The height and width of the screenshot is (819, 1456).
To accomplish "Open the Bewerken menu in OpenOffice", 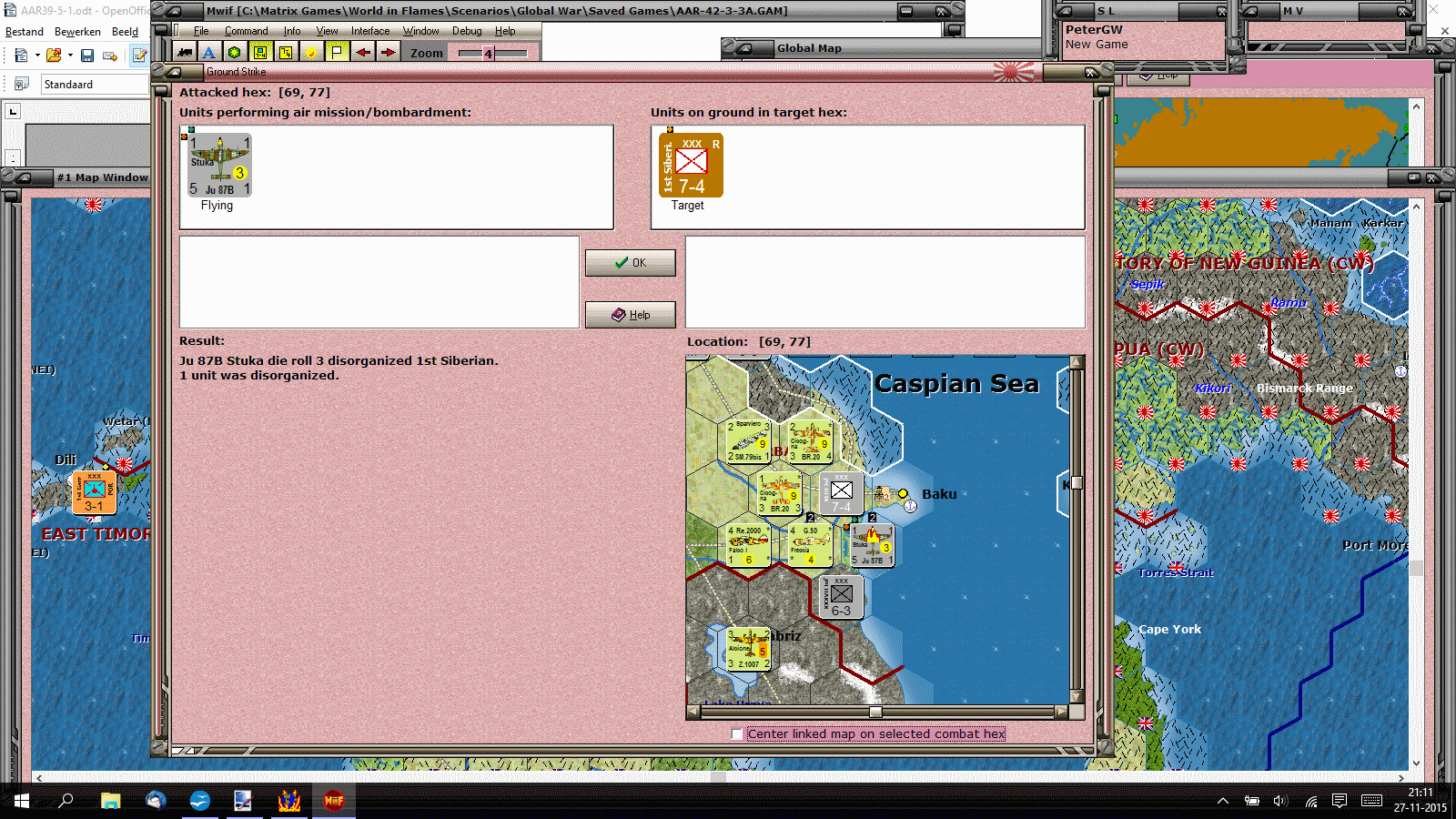I will (x=77, y=32).
